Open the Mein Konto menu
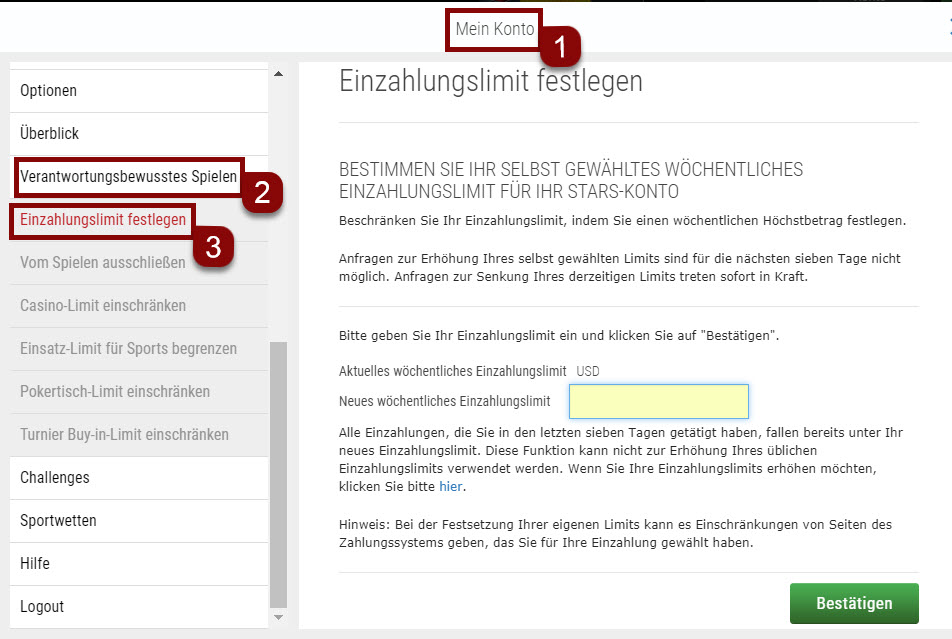This screenshot has width=952, height=639. (x=494, y=30)
